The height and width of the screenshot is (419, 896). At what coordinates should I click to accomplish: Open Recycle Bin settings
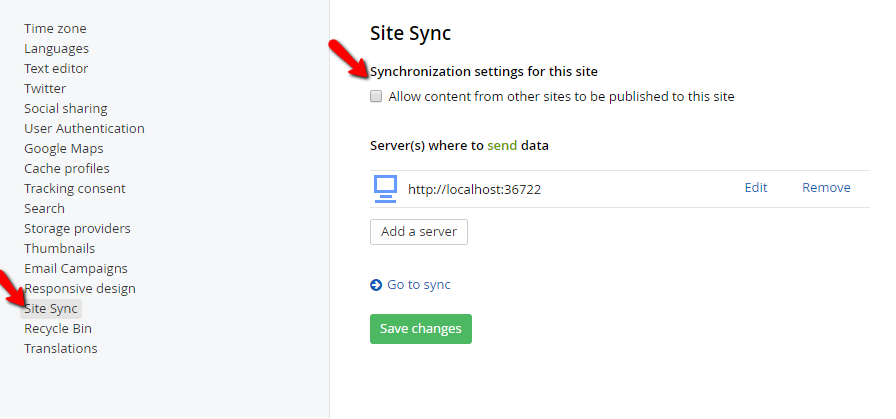pos(58,329)
